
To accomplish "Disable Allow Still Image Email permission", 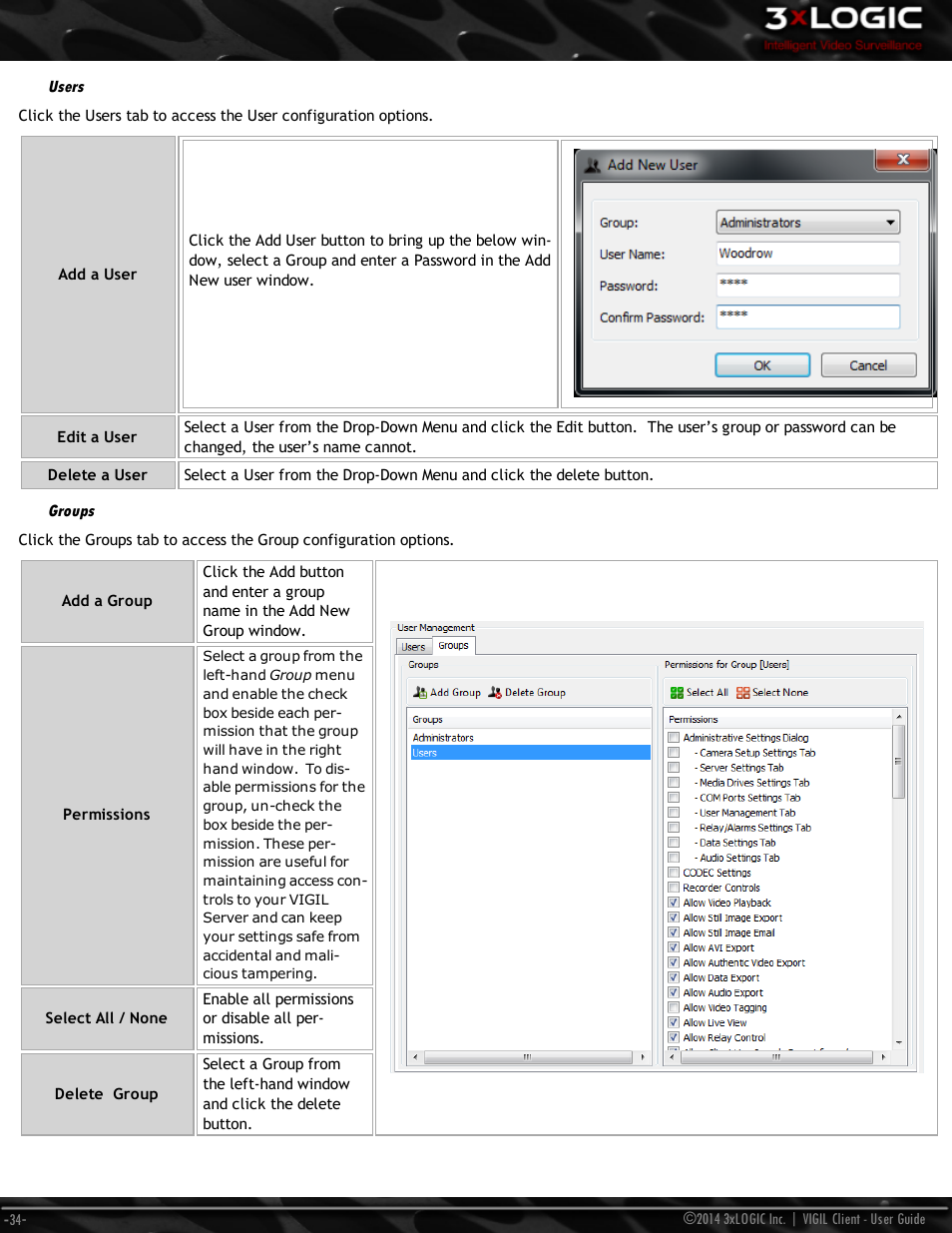I will tap(674, 932).
